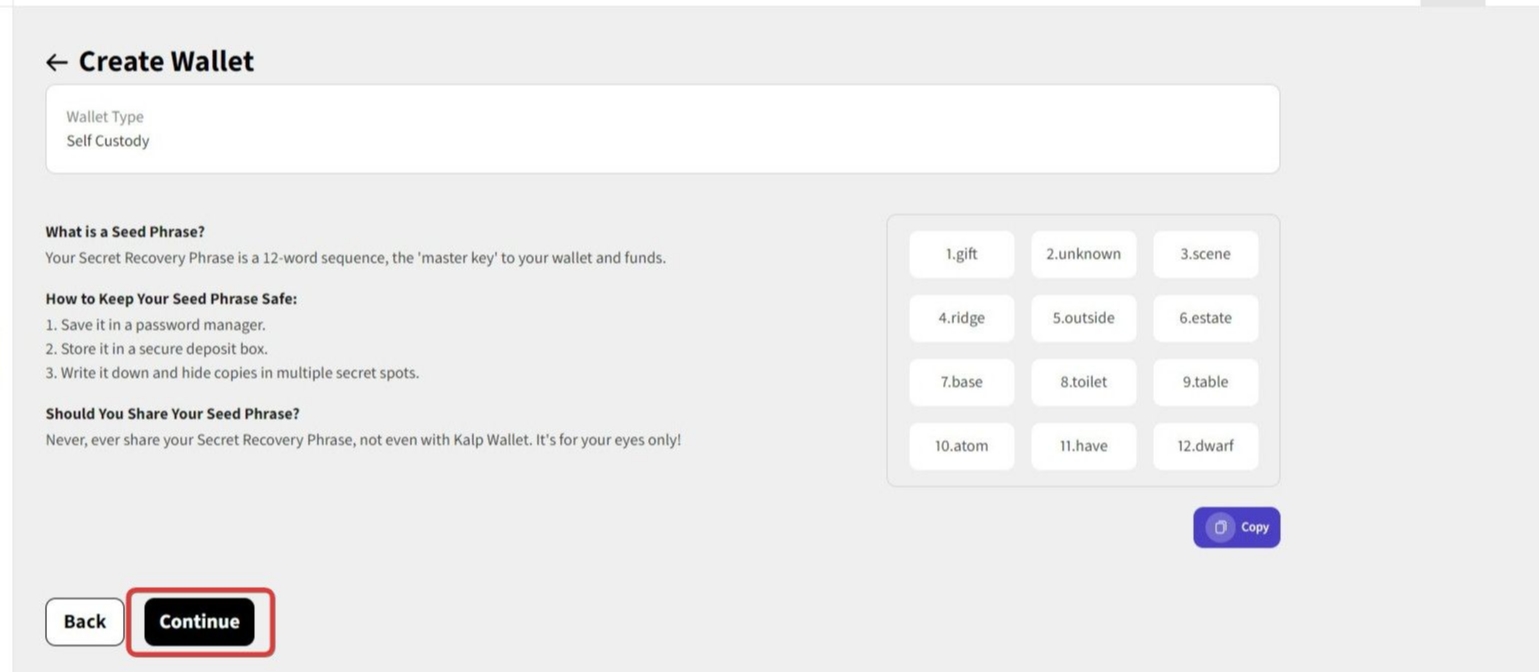Click seed word 1 gift

pos(961,254)
